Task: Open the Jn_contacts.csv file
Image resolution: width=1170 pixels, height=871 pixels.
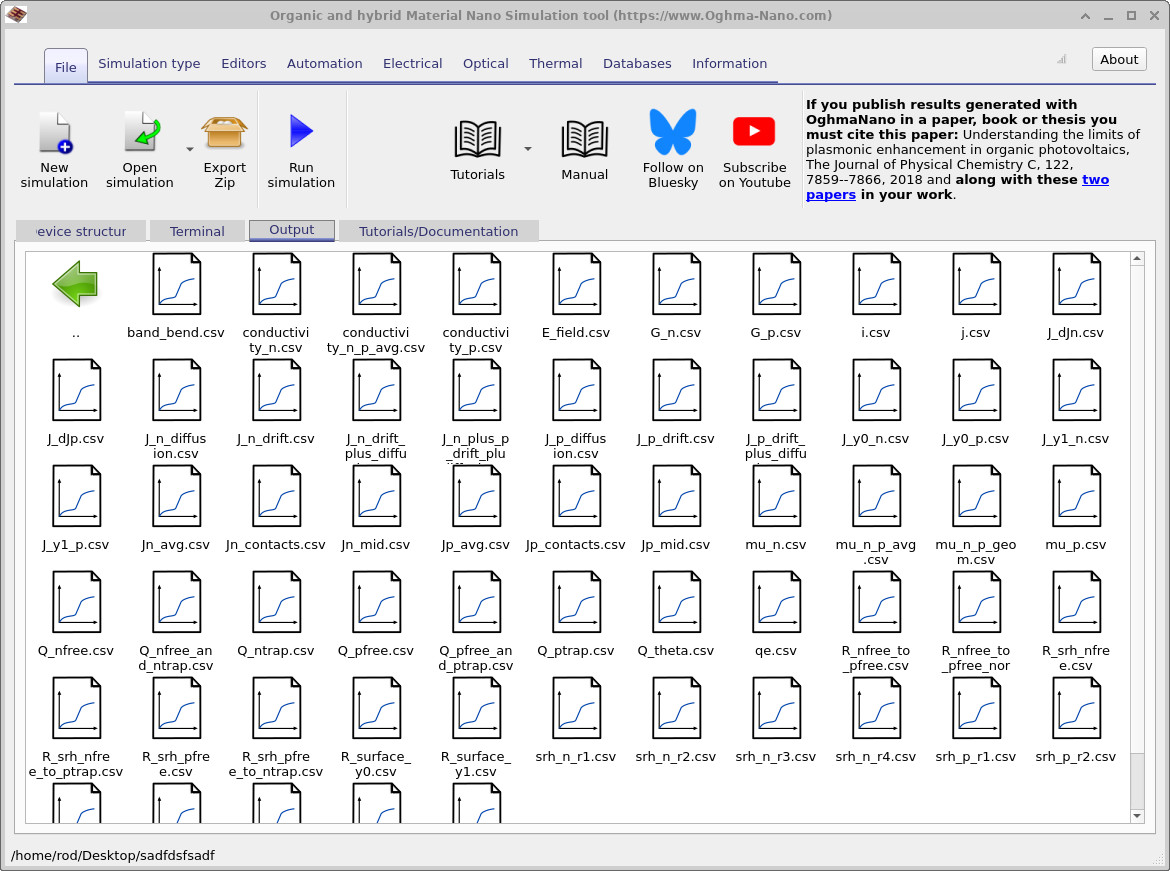Action: coord(275,495)
